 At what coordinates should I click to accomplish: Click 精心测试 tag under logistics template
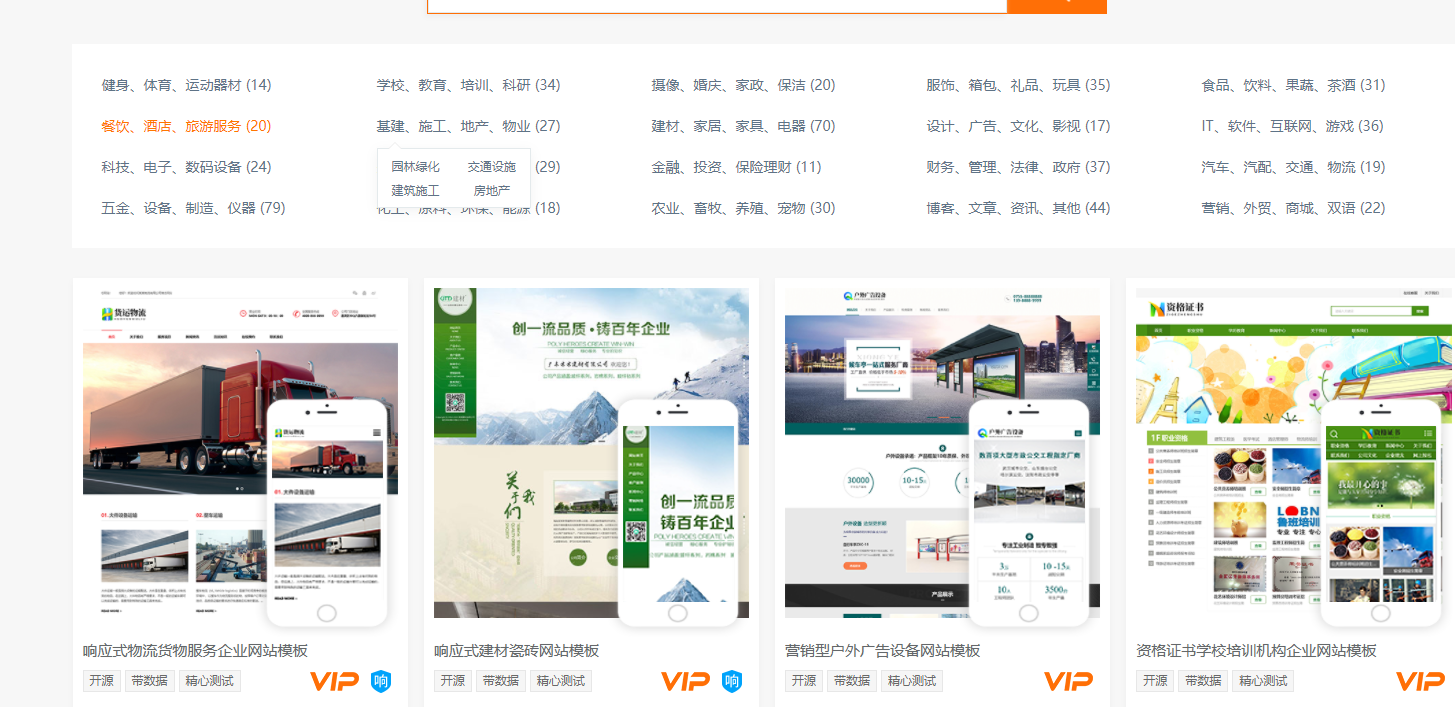pyautogui.click(x=210, y=681)
